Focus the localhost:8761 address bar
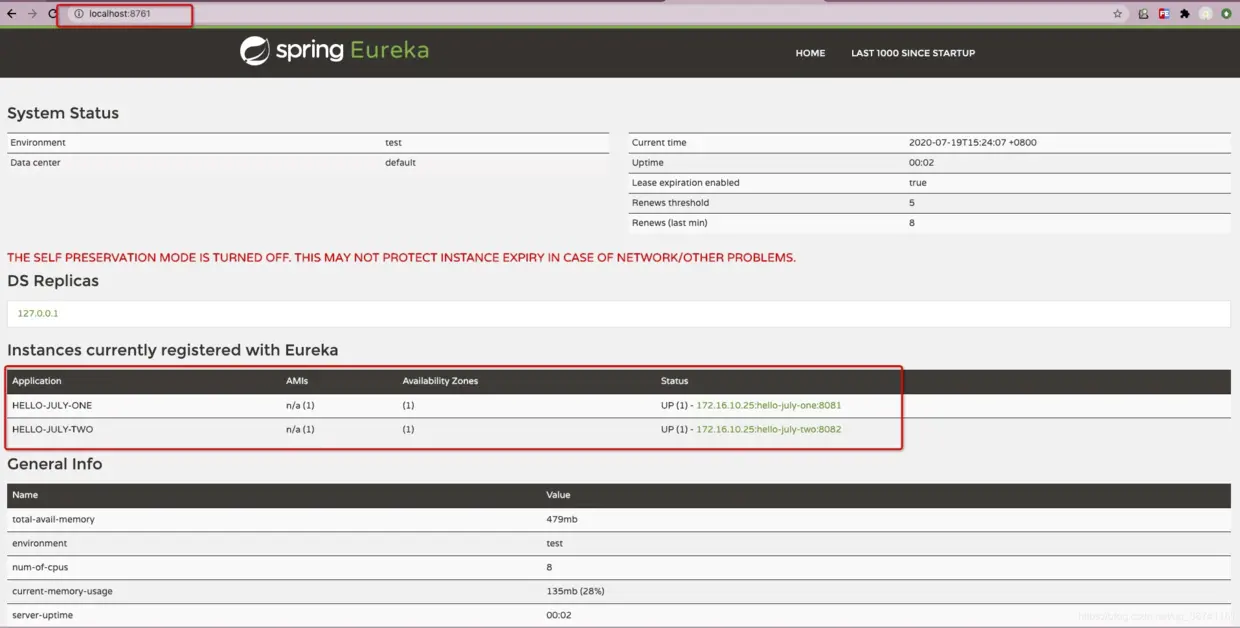The image size is (1240, 628). pyautogui.click(x=600, y=14)
